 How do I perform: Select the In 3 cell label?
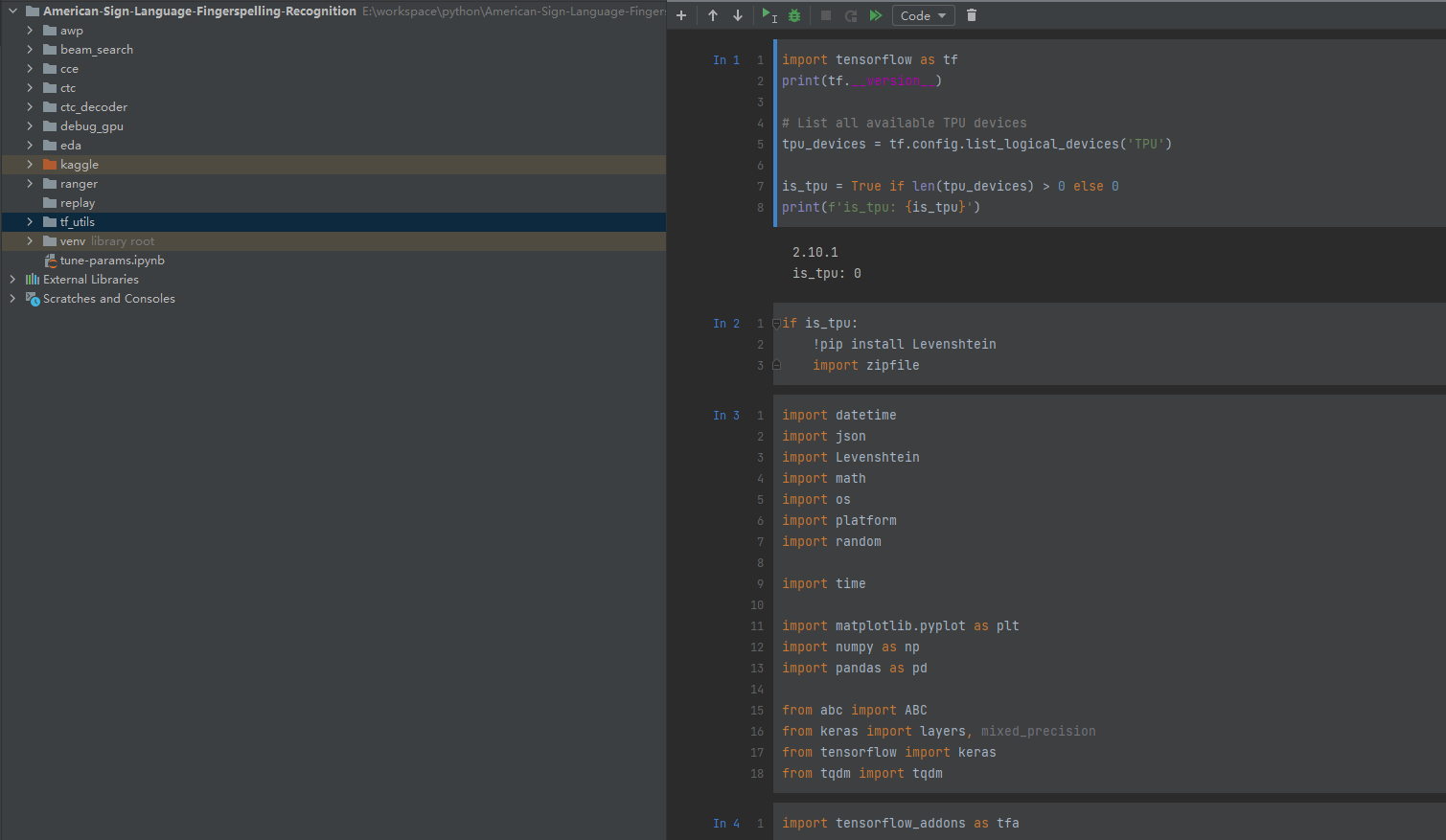(726, 416)
